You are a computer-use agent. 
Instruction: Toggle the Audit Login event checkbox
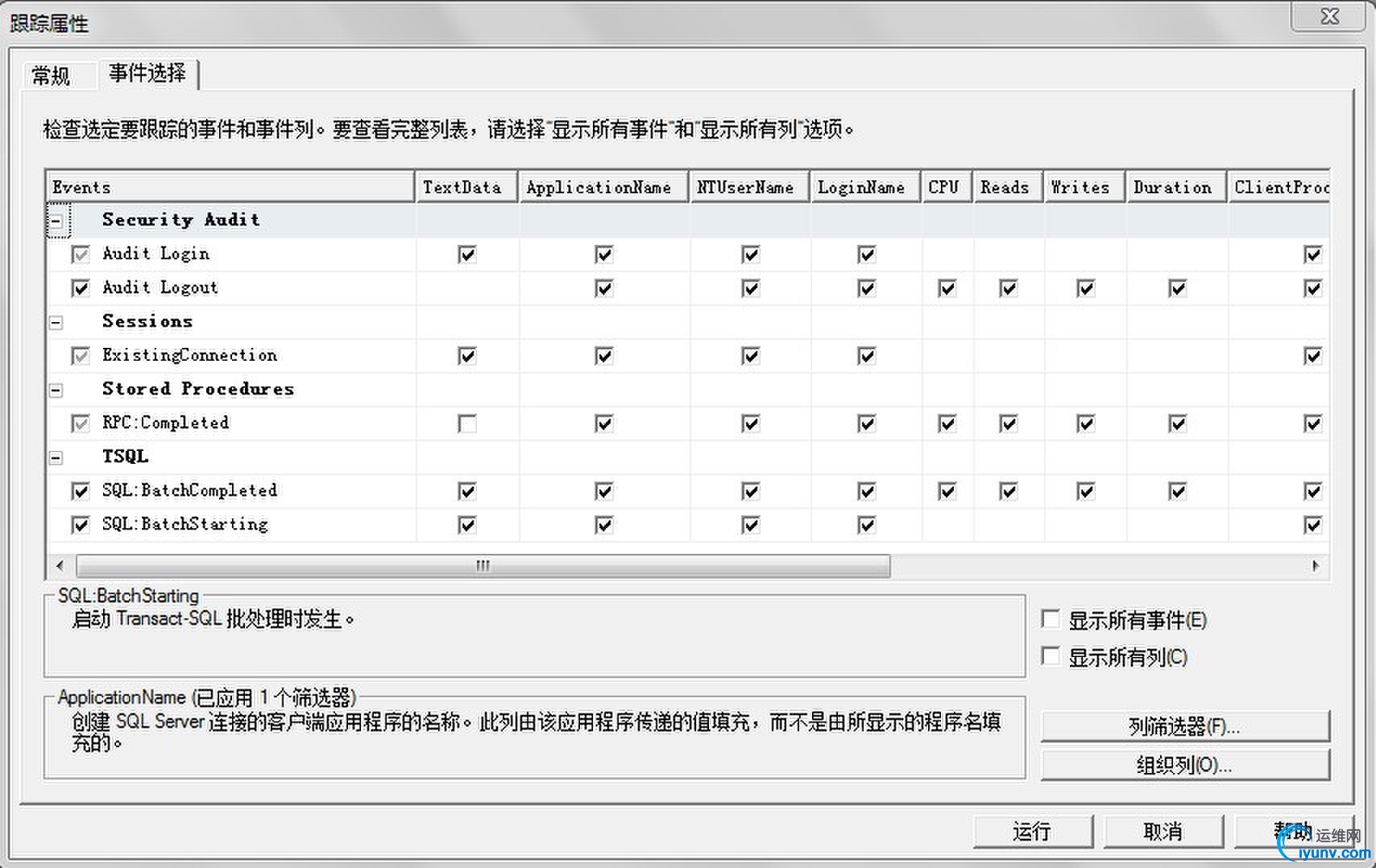tap(81, 254)
